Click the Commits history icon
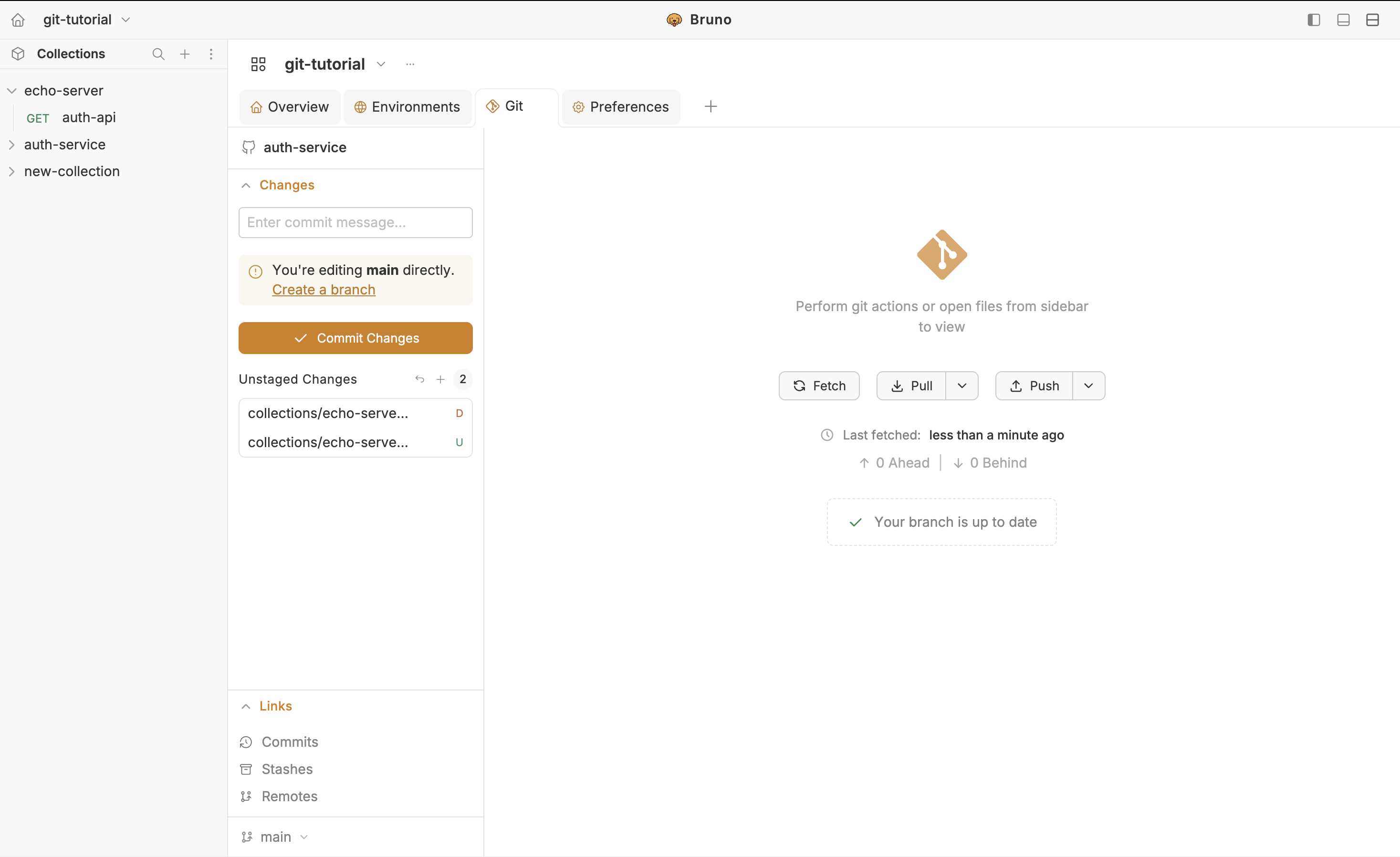The height and width of the screenshot is (857, 1400). [246, 742]
